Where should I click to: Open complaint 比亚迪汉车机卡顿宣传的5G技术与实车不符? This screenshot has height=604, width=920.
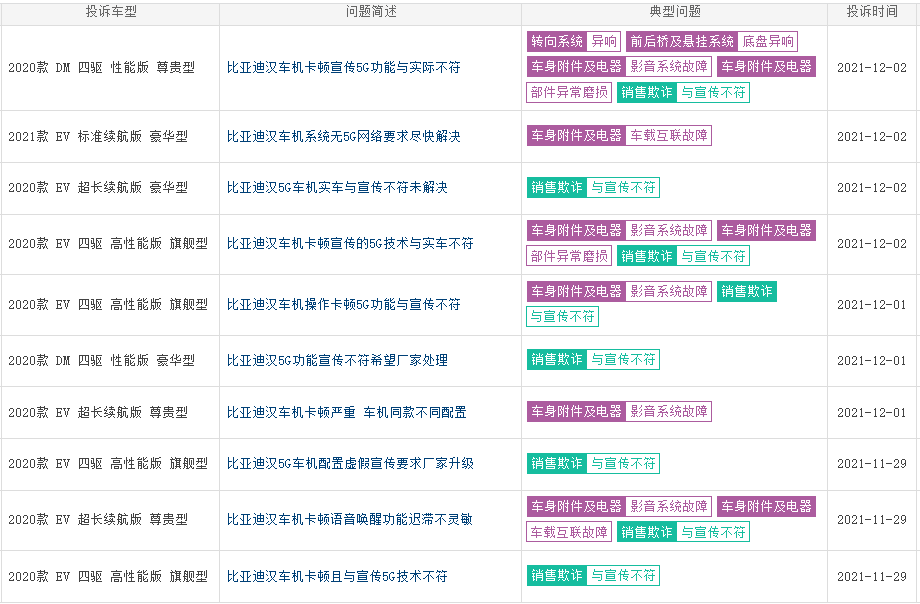tap(350, 243)
